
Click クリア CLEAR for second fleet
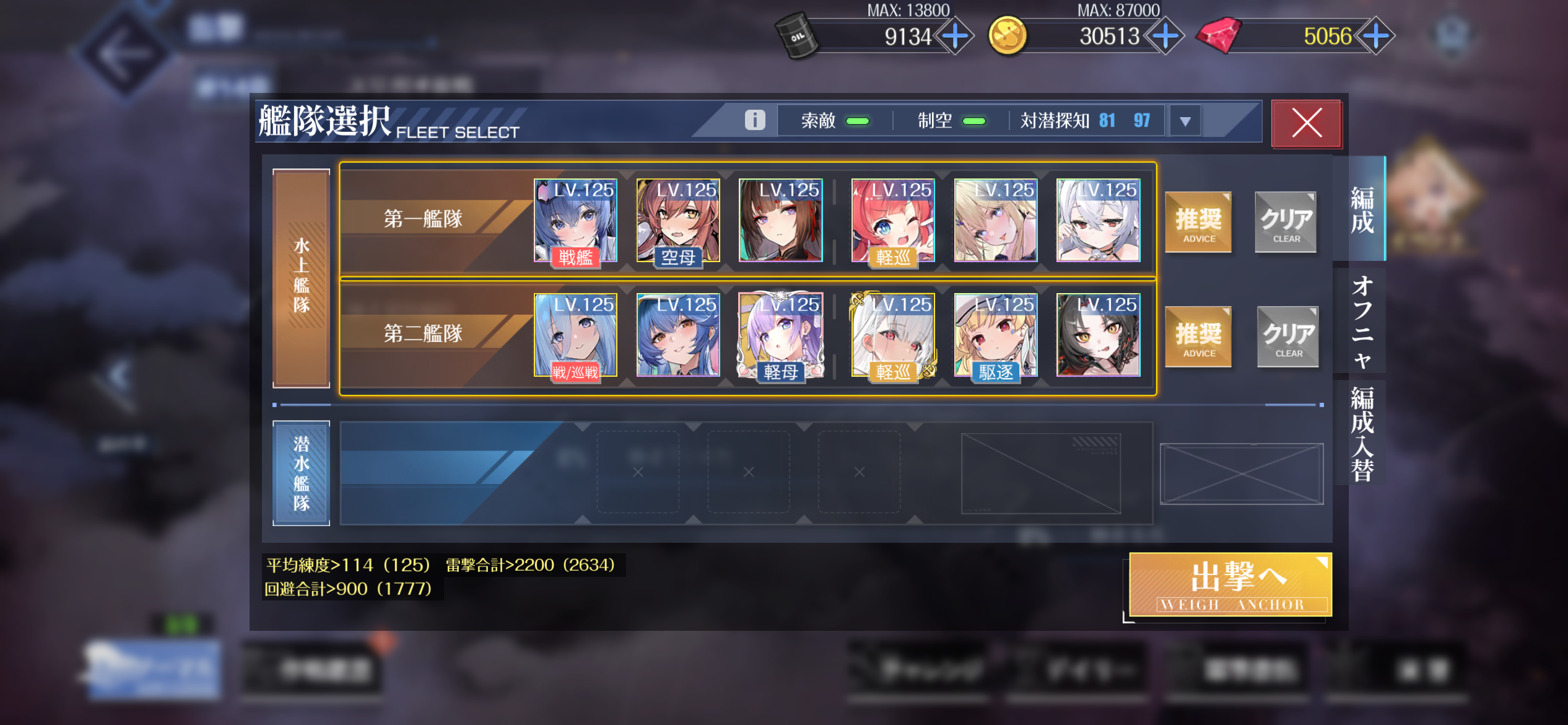[x=1287, y=337]
